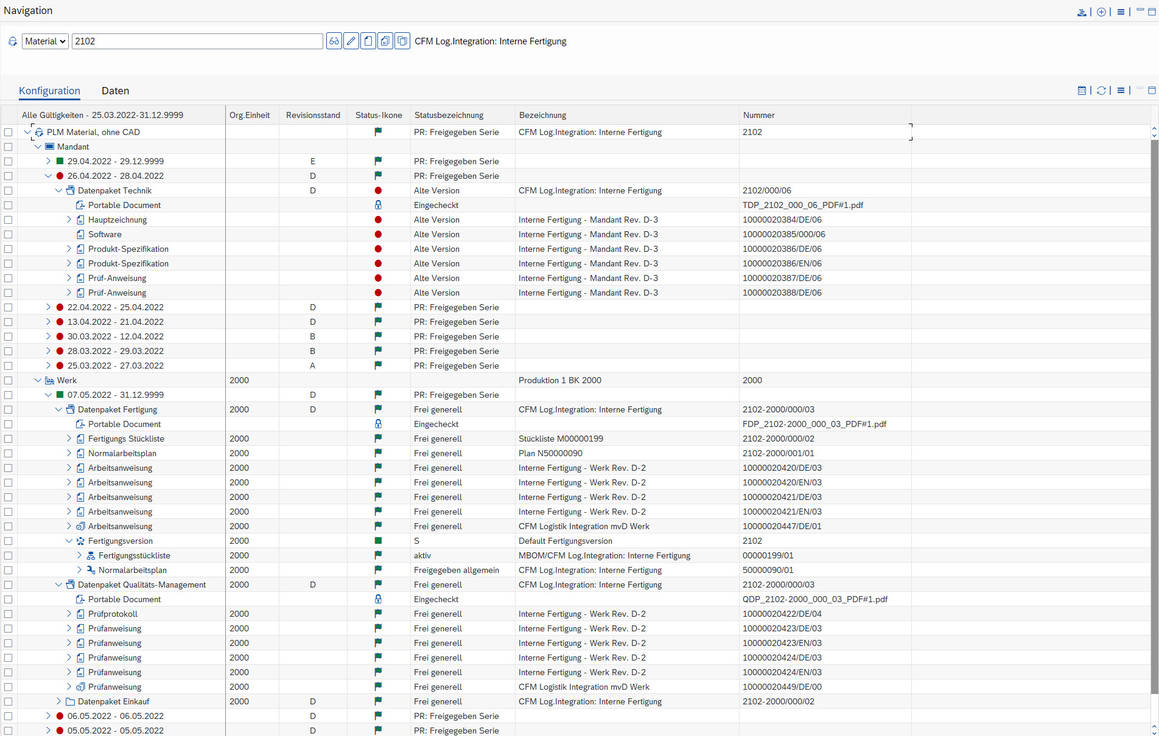Open the three-line menu icon beside the refresh icon
Screen dimensions: 1159x736
click(1121, 90)
